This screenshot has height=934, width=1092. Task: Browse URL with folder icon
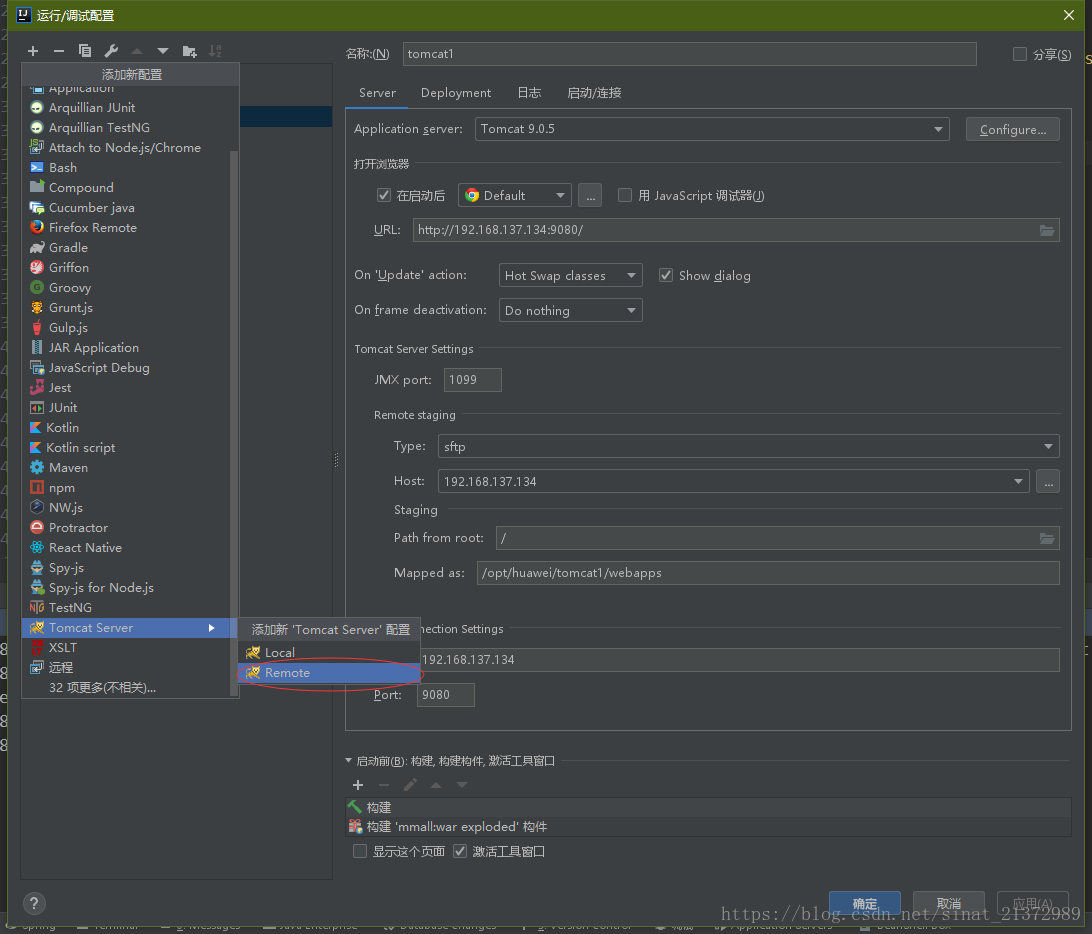click(x=1046, y=230)
